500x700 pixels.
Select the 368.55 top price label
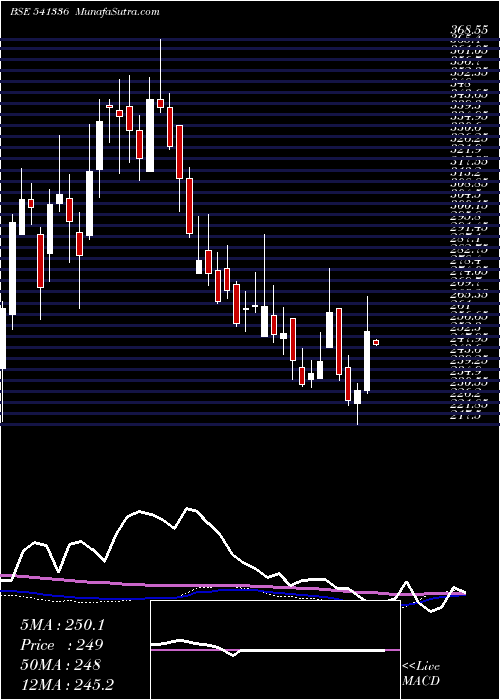coord(468,30)
